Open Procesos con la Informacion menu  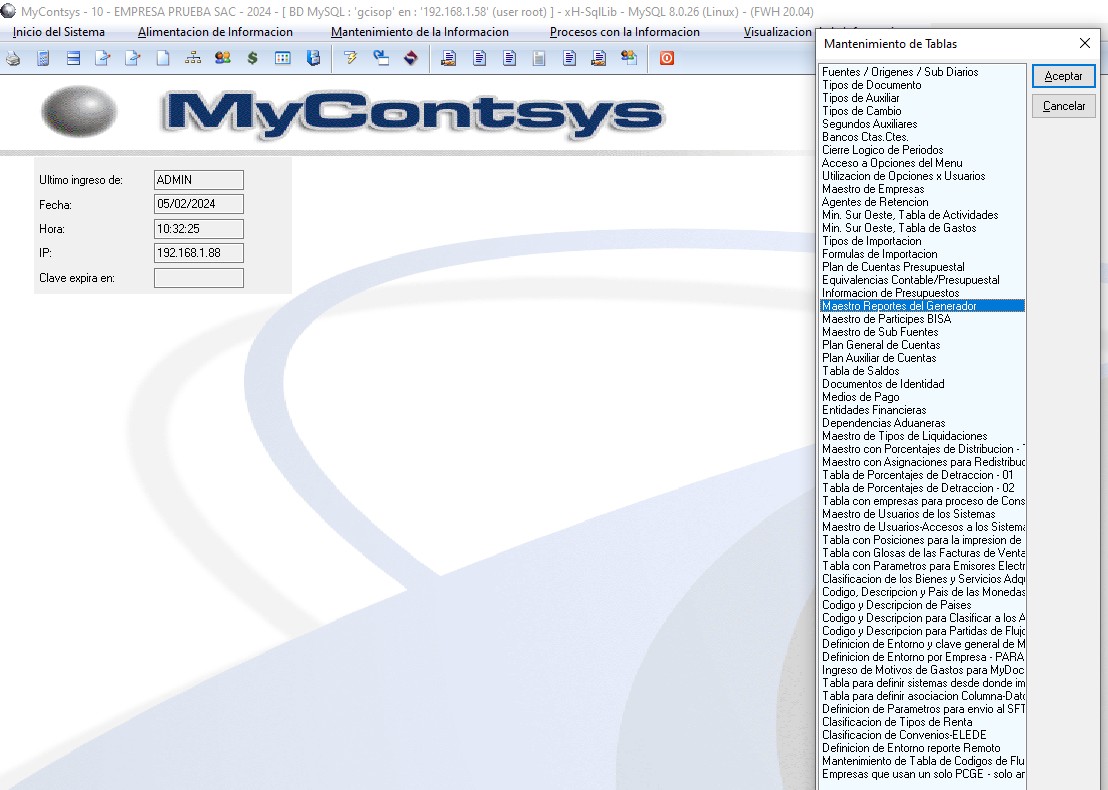pyautogui.click(x=624, y=32)
